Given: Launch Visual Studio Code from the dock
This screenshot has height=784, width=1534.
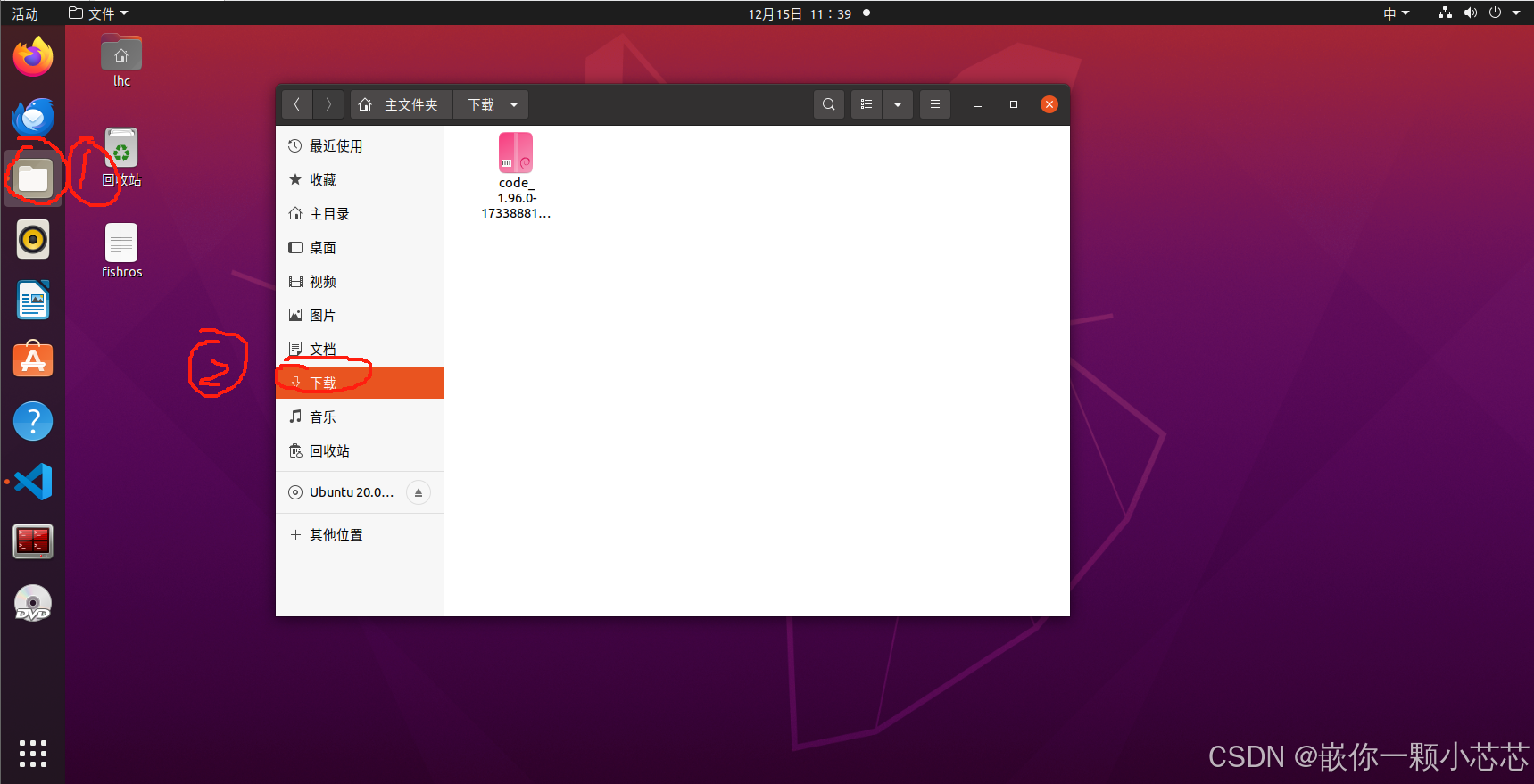Looking at the screenshot, I should (x=33, y=482).
